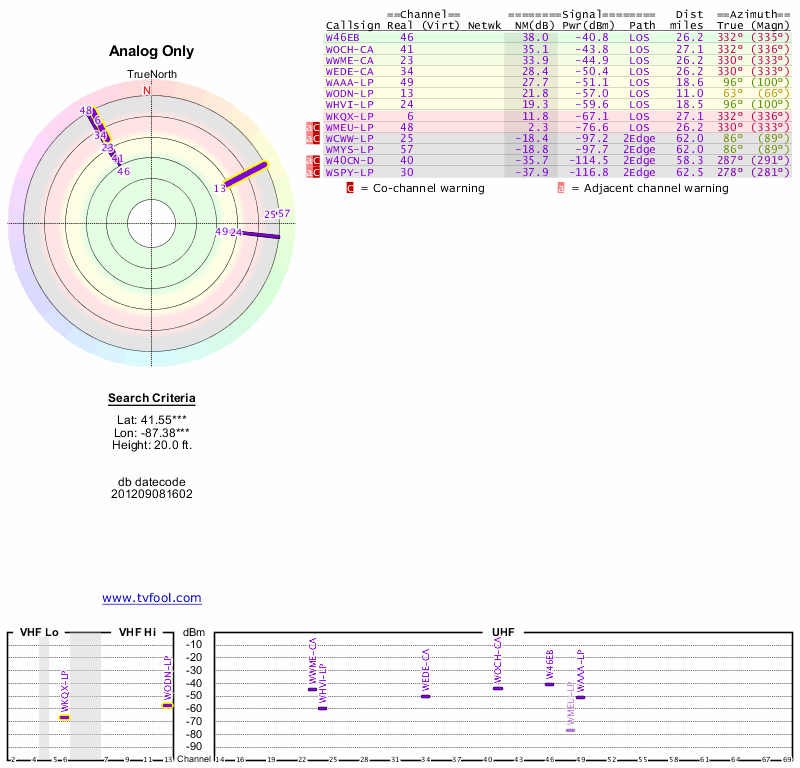The height and width of the screenshot is (768, 800).
Task: Click the adjacent-channel warning icon beside WSPY-LP
Action: click(310, 172)
